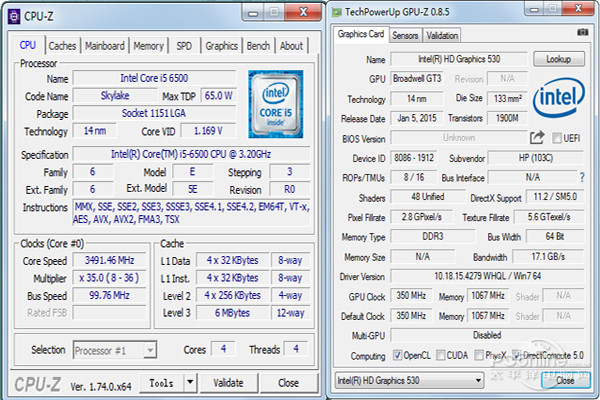This screenshot has height=400, width=600.
Task: Toggle the UEFI checkbox
Action: click(557, 138)
